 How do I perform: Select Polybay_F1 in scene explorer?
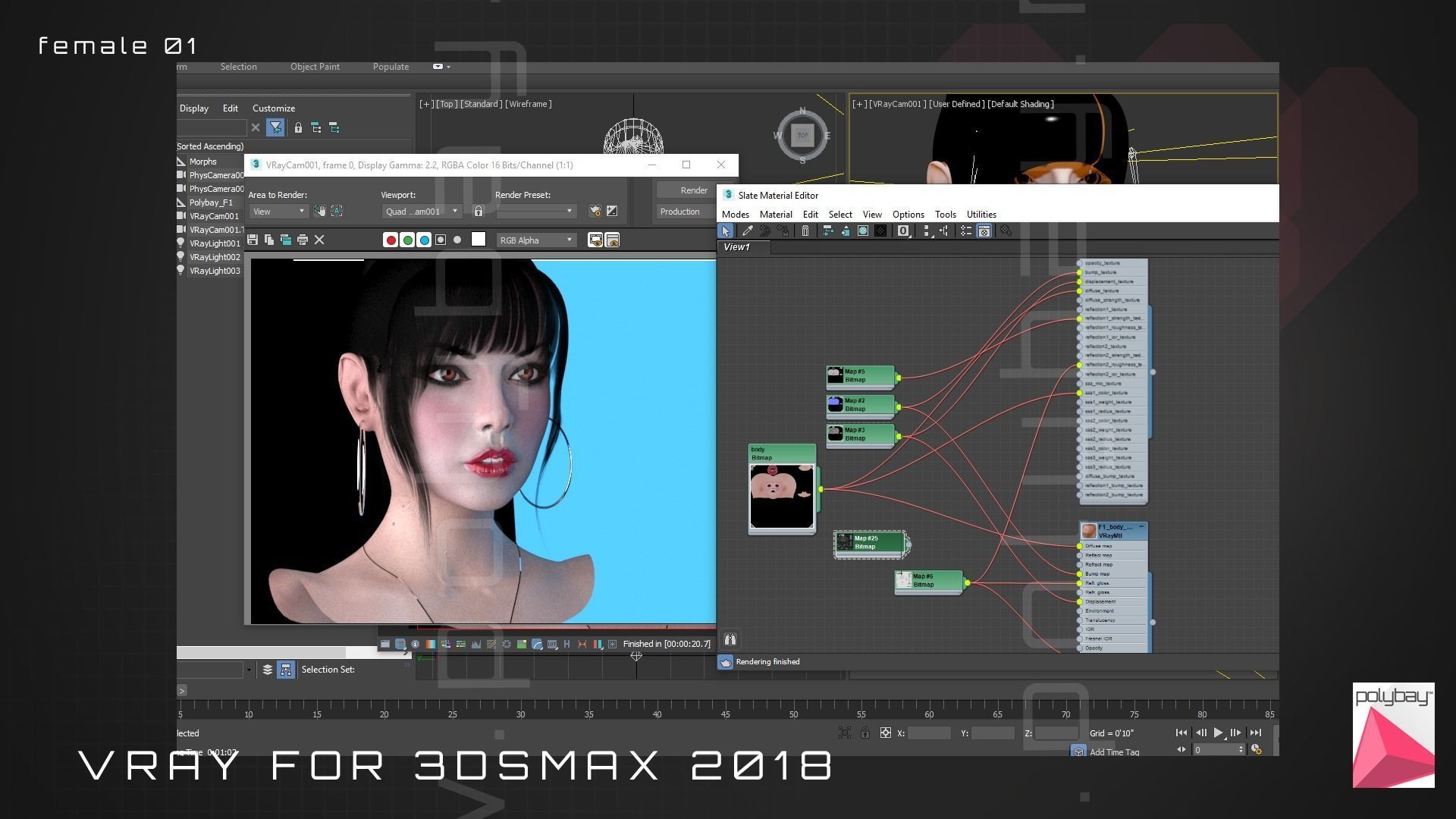[x=211, y=203]
